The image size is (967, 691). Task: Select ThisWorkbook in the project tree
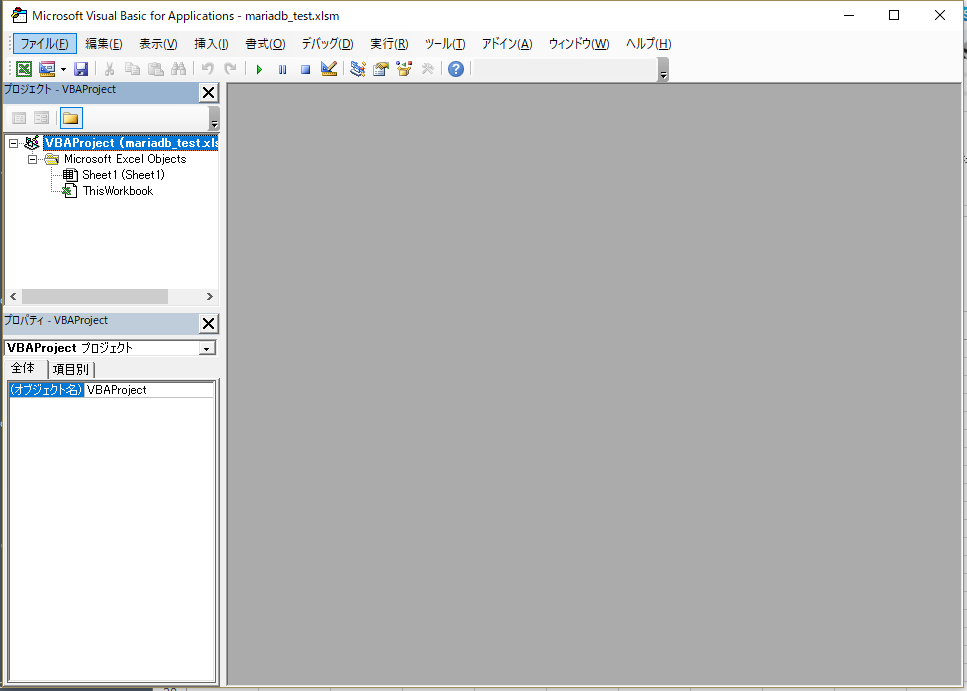coord(117,191)
